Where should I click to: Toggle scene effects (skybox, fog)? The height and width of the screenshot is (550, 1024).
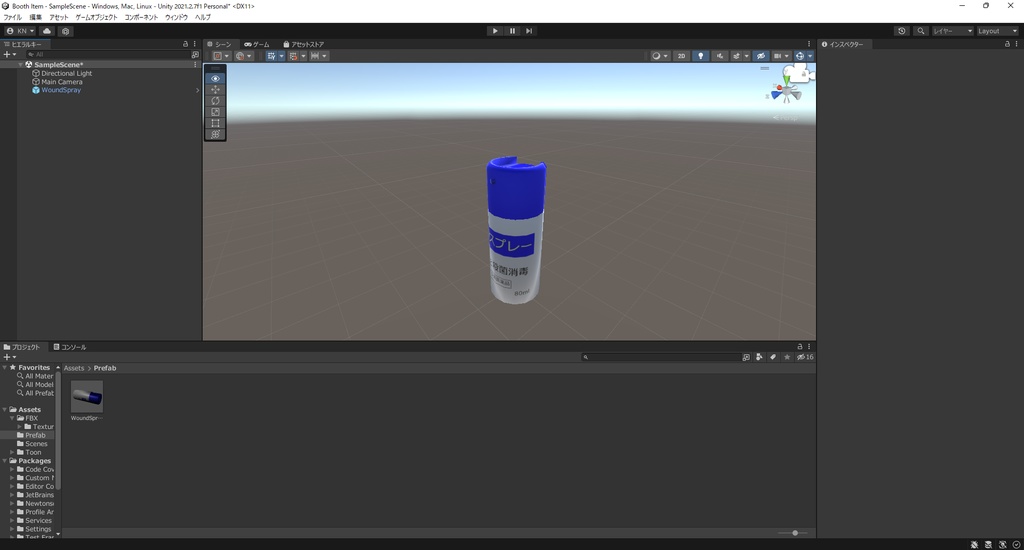pos(737,56)
